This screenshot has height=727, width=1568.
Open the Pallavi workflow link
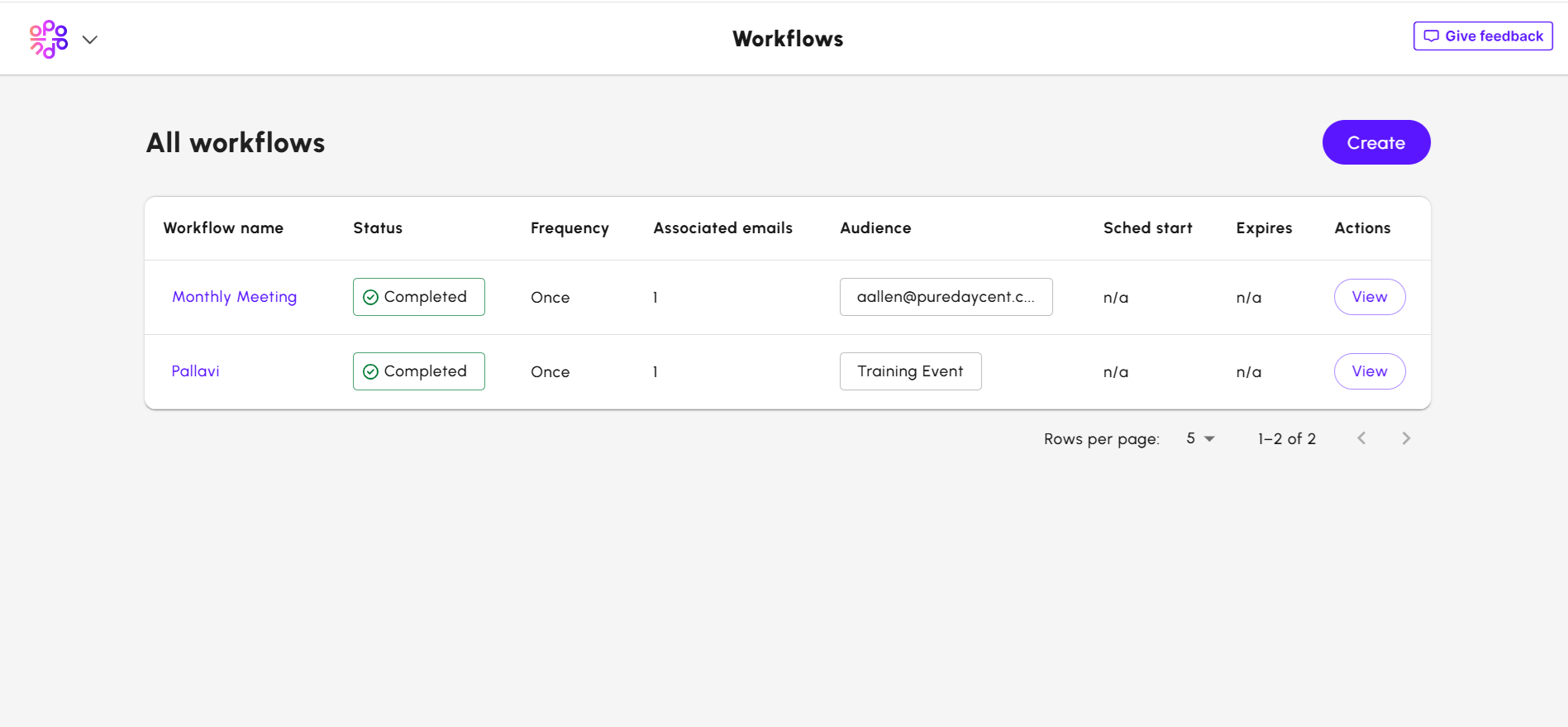pyautogui.click(x=195, y=371)
